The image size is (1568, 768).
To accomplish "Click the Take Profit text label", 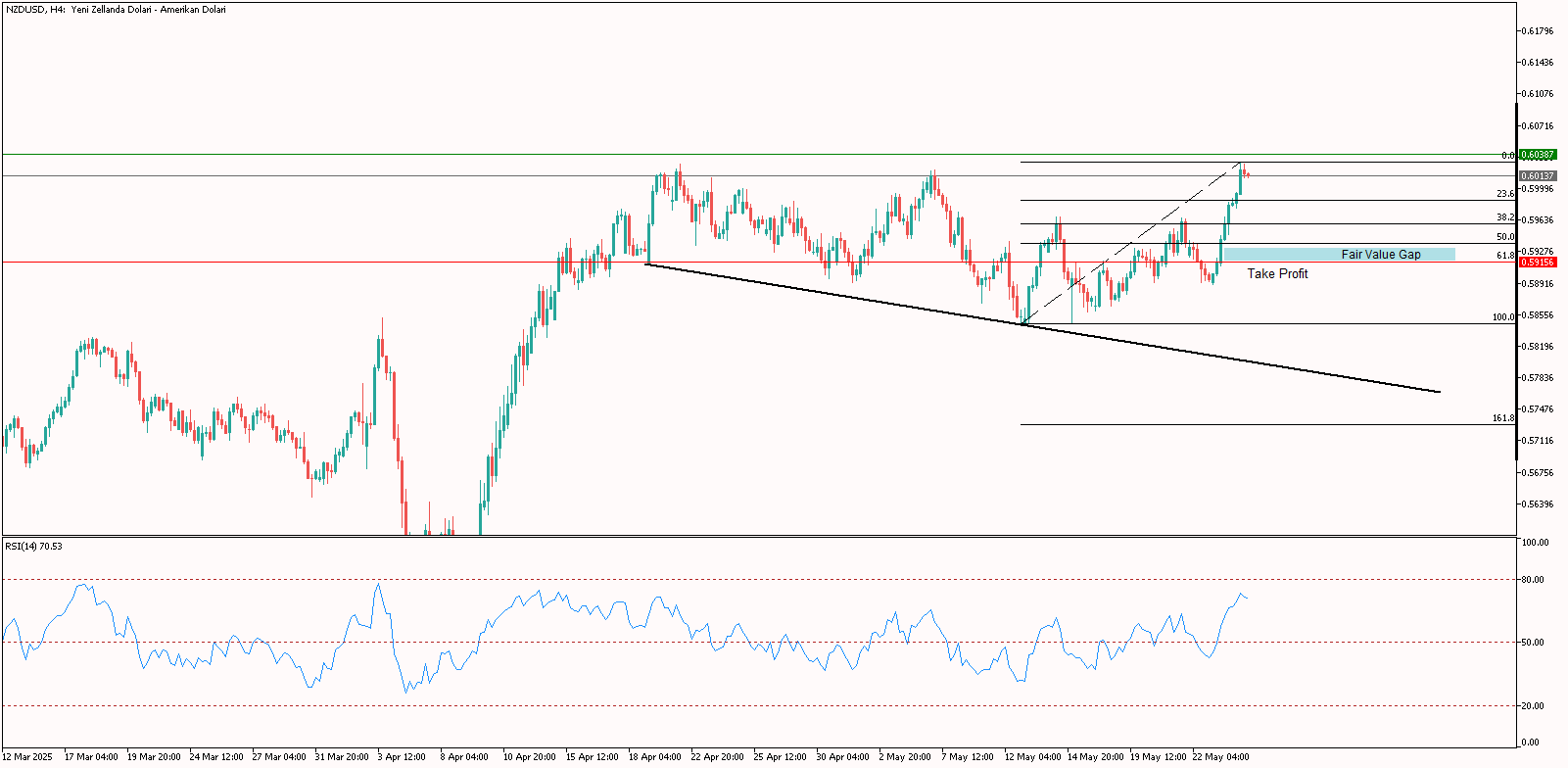I will [x=1277, y=273].
